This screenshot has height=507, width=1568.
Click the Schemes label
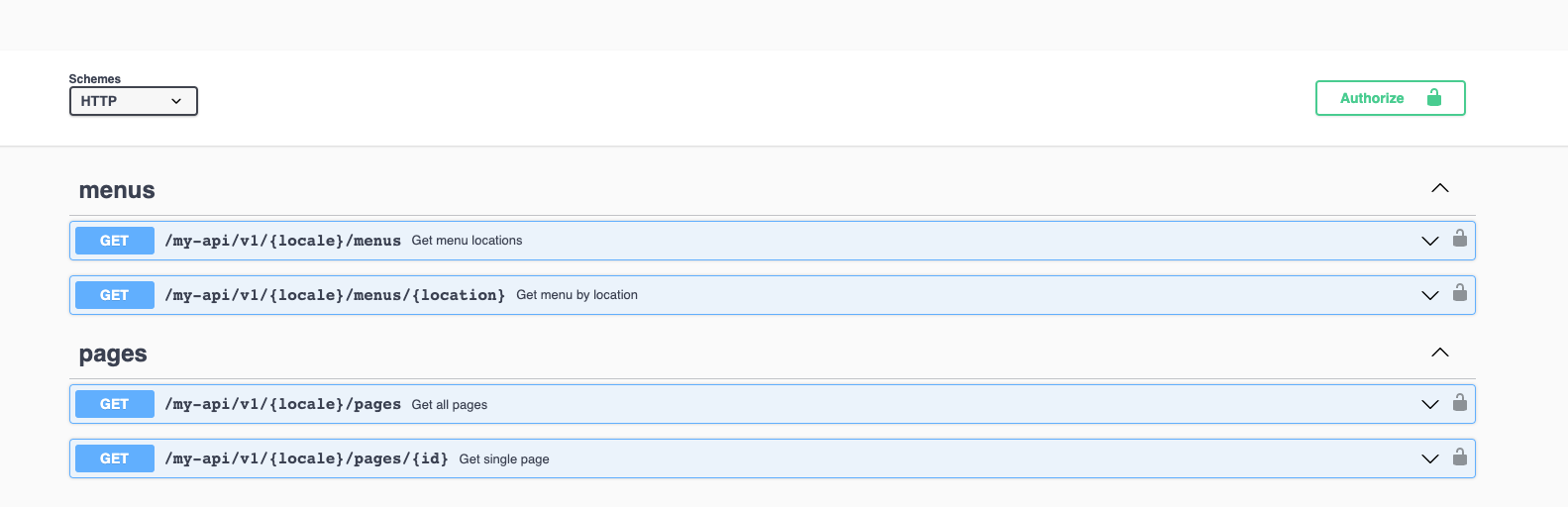[95, 79]
